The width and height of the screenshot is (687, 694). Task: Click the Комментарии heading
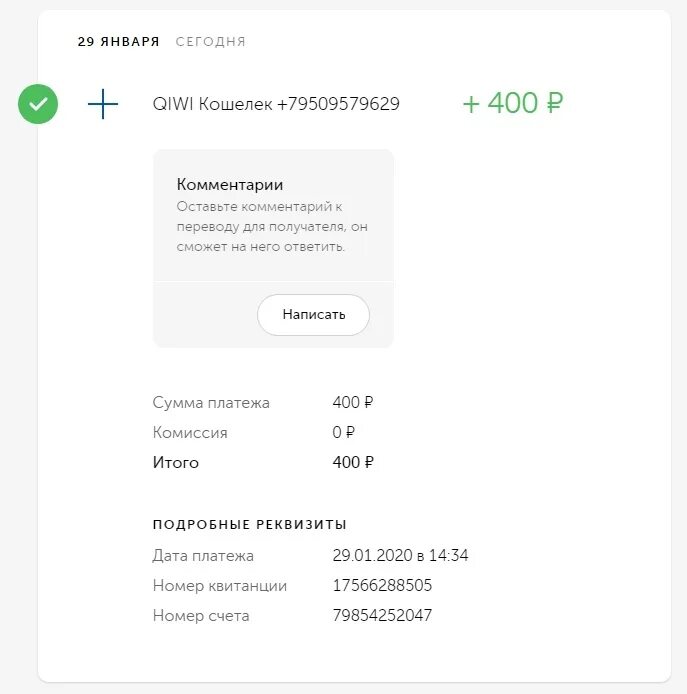(x=230, y=185)
